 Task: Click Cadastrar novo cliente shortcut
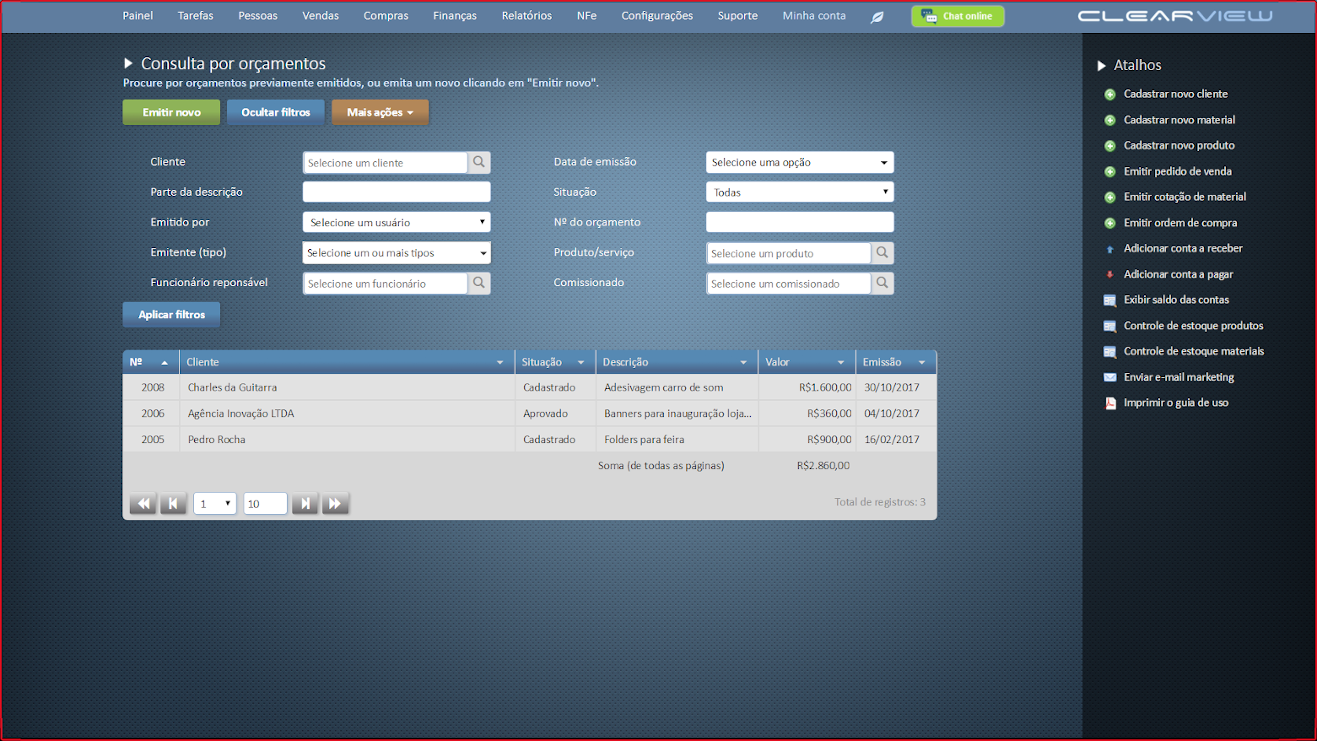(1175, 94)
